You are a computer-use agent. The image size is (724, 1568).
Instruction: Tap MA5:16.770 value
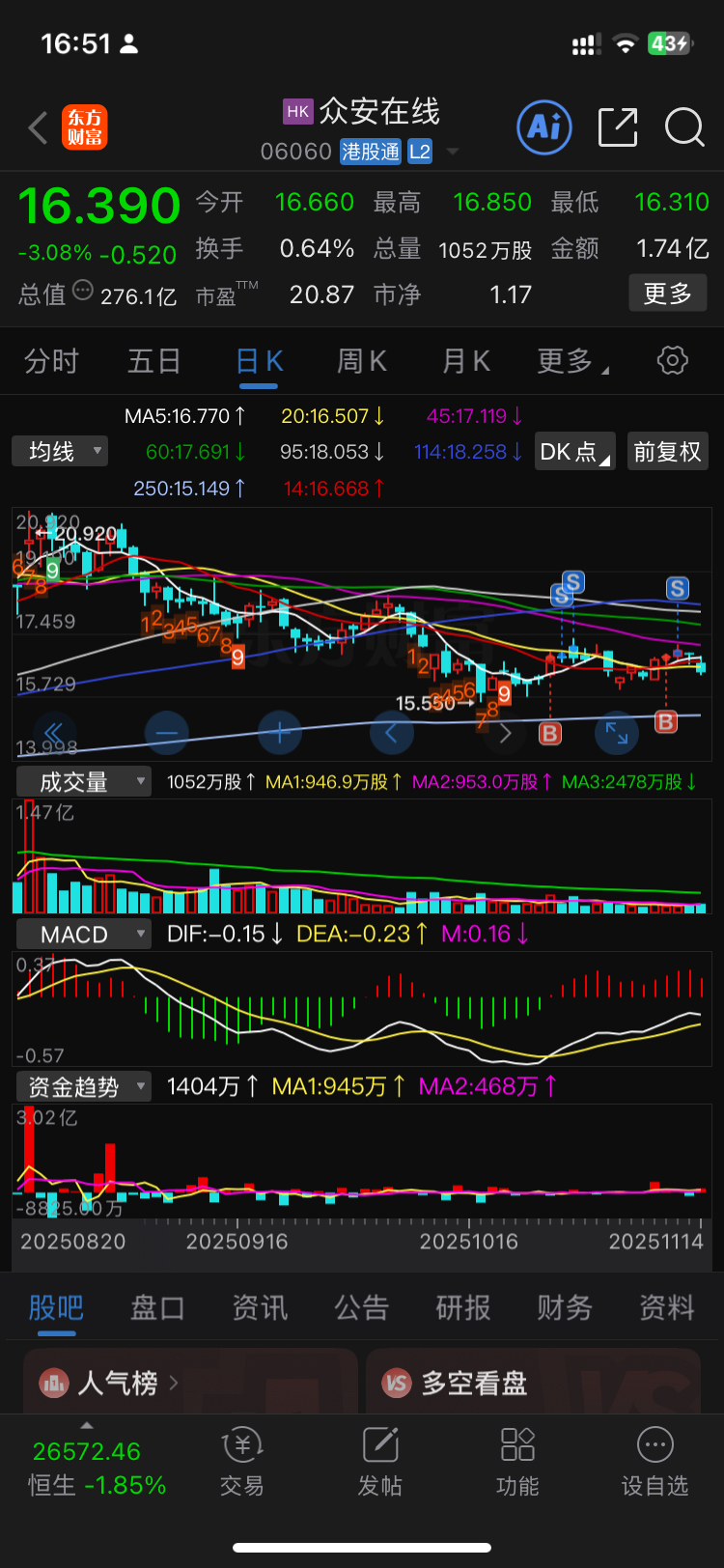185,416
